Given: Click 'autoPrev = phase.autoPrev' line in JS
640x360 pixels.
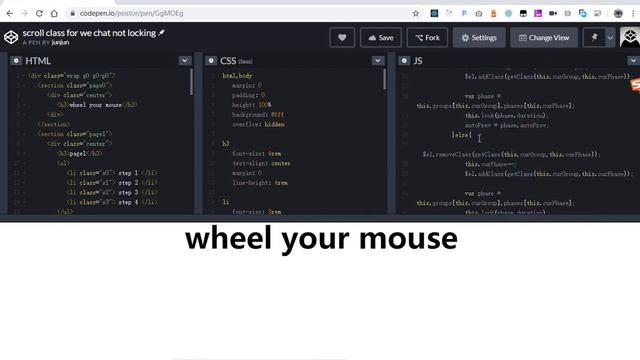Looking at the screenshot, I should (507, 125).
